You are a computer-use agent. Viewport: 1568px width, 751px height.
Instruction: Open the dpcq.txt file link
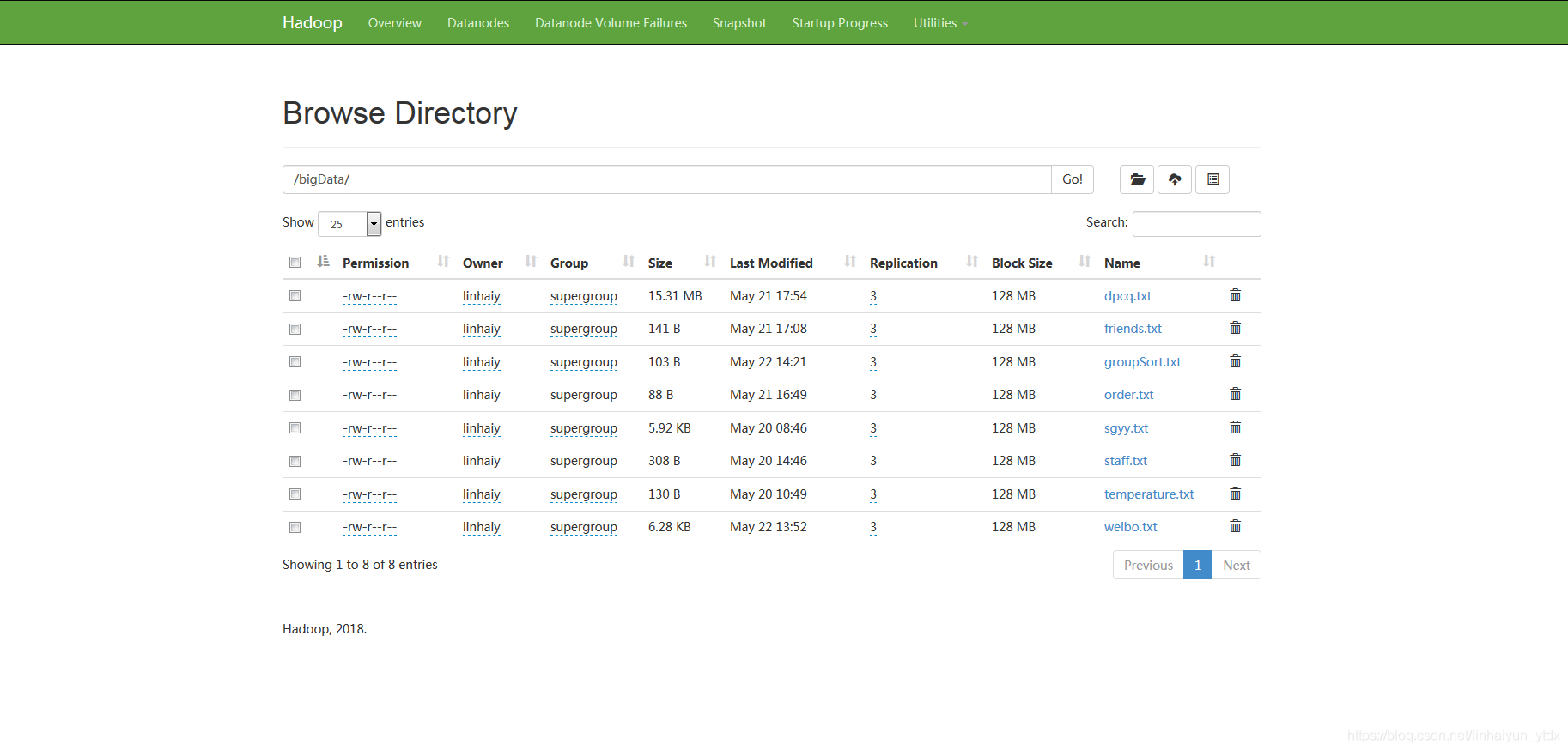pos(1127,296)
